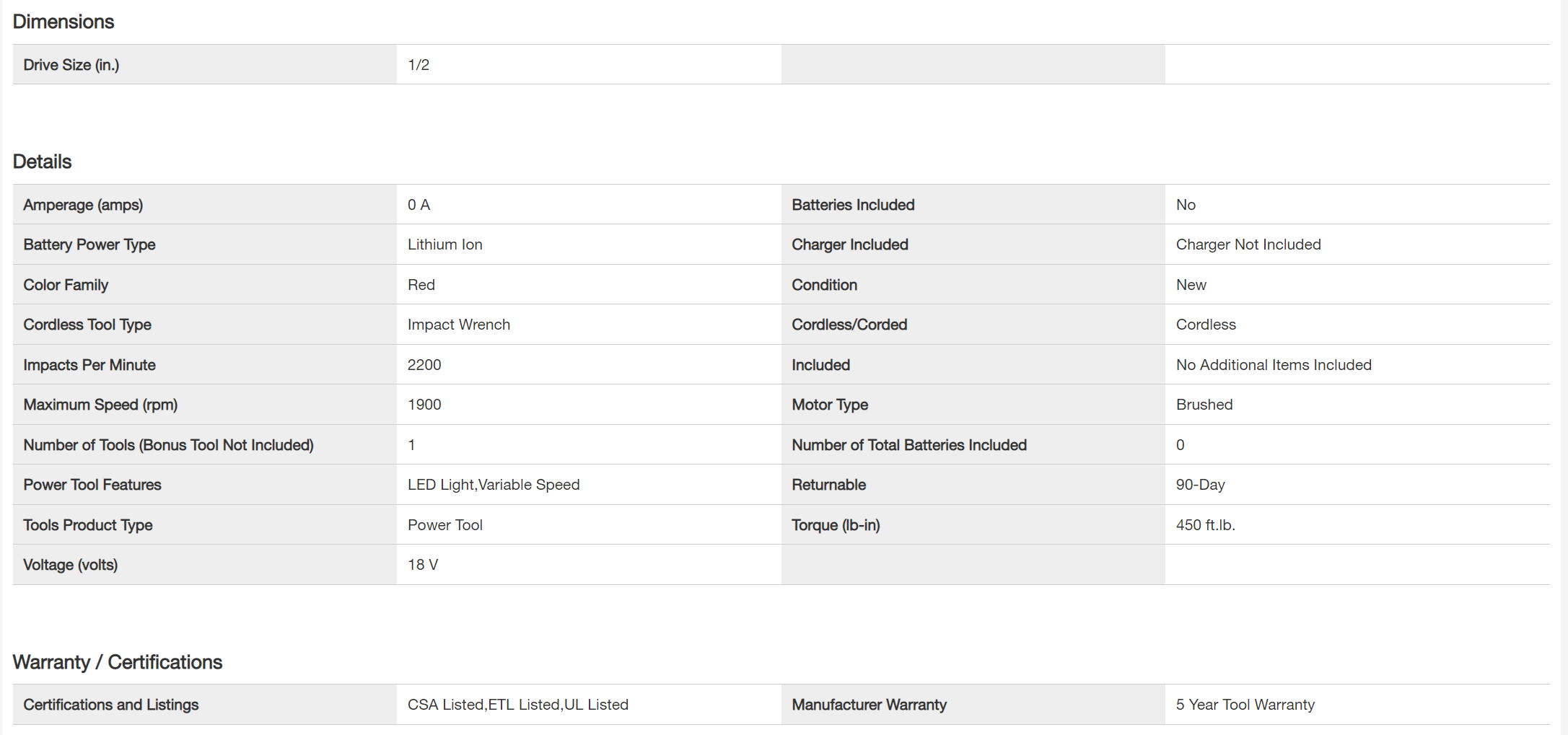Click the Red color value
The image size is (1568, 735).
tap(421, 285)
